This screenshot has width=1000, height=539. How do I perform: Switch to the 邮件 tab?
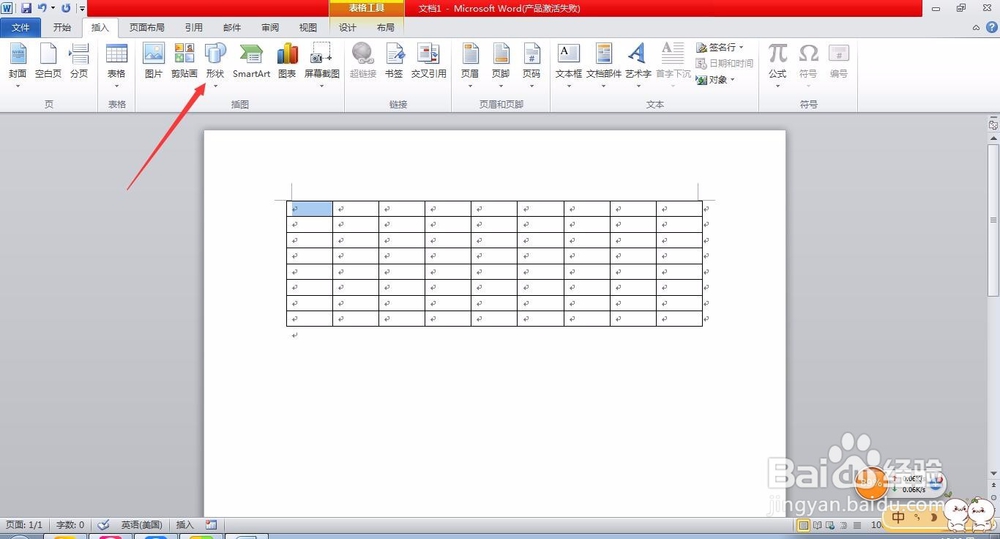pos(232,27)
